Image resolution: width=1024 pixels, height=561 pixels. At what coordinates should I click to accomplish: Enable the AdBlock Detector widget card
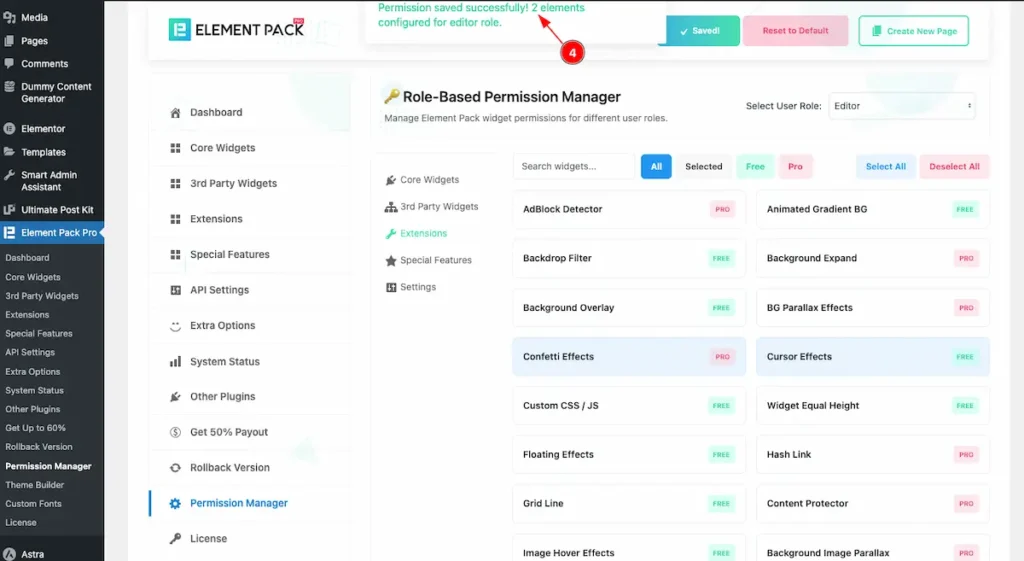(628, 210)
